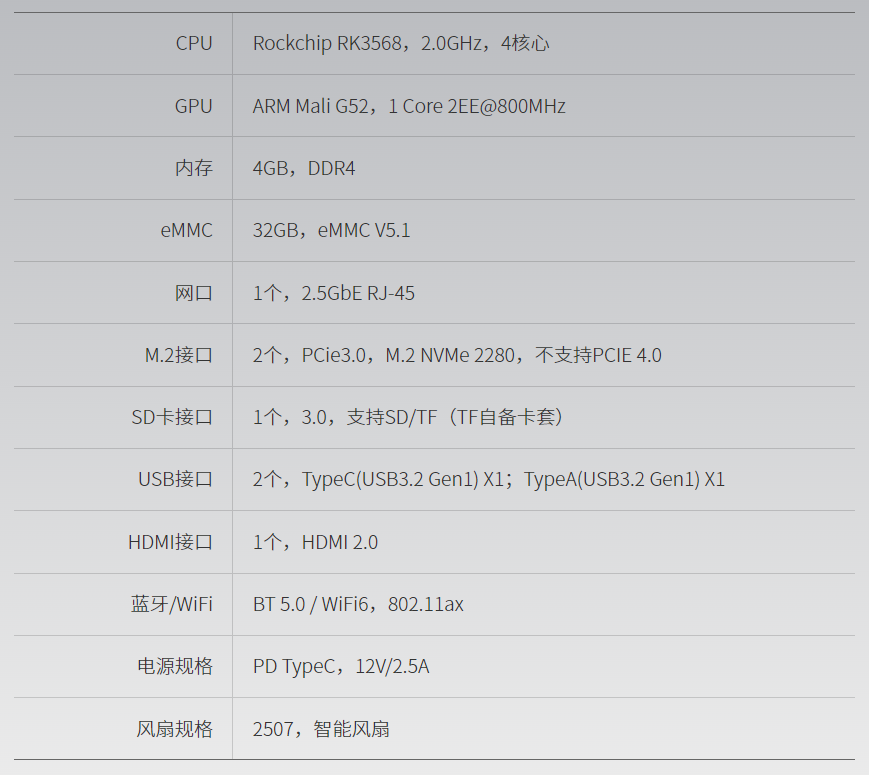Image resolution: width=869 pixels, height=775 pixels.
Task: Select the 32GB，eMMC V5.1 value
Action: pyautogui.click(x=331, y=230)
